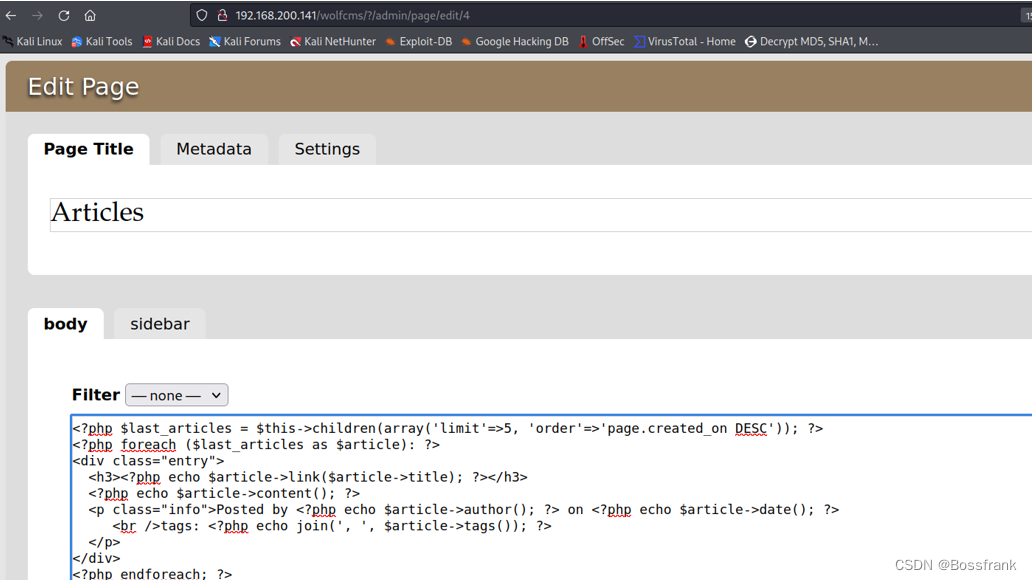
Task: Click the '<?php endforeach; ?>' code line
Action: click(152, 573)
